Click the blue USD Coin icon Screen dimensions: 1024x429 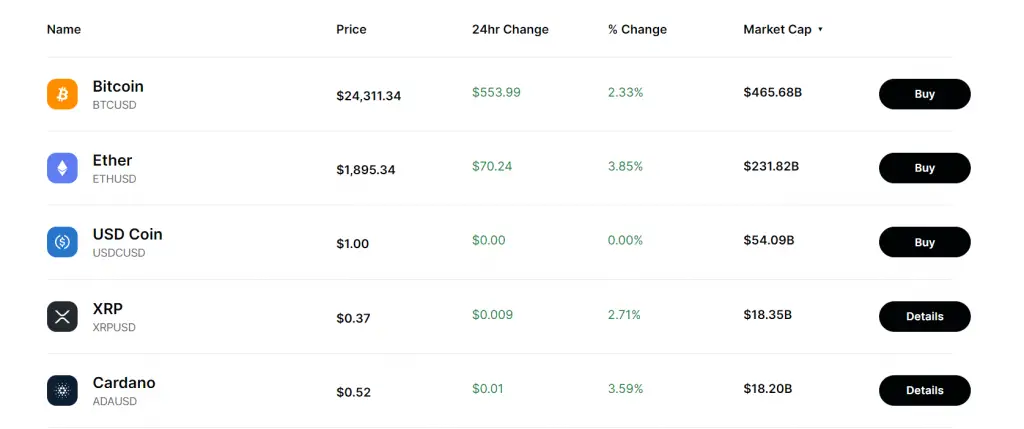point(62,242)
